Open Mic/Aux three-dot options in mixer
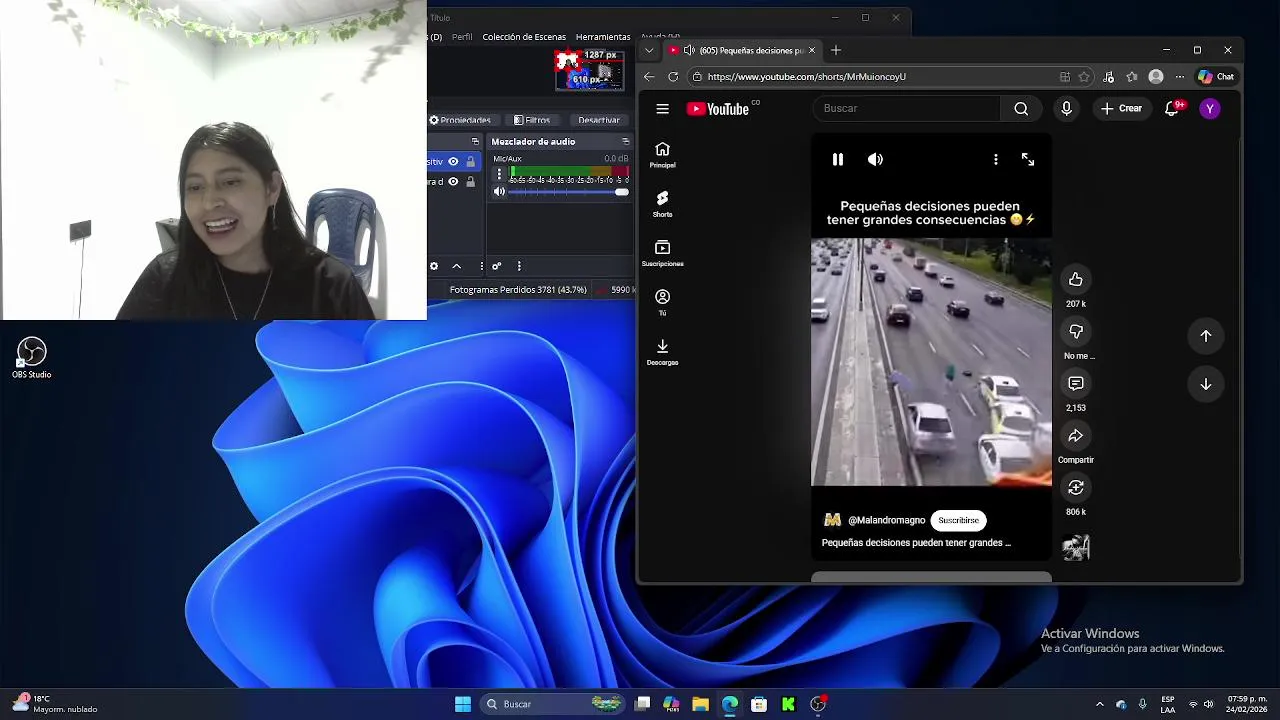Screen dimensions: 1280x720 coord(499,174)
